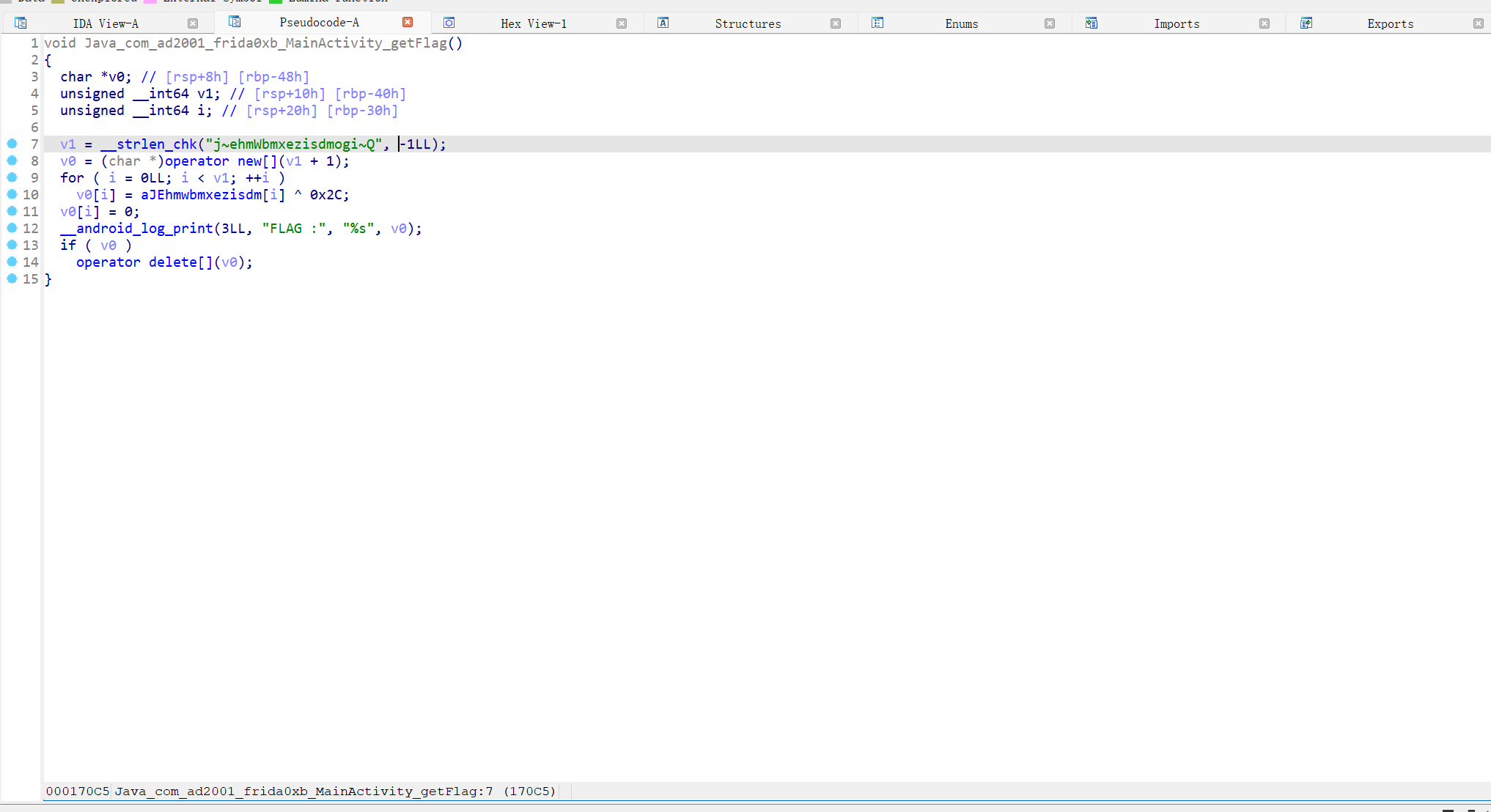Click the 0x2C XOR constant

(326, 195)
